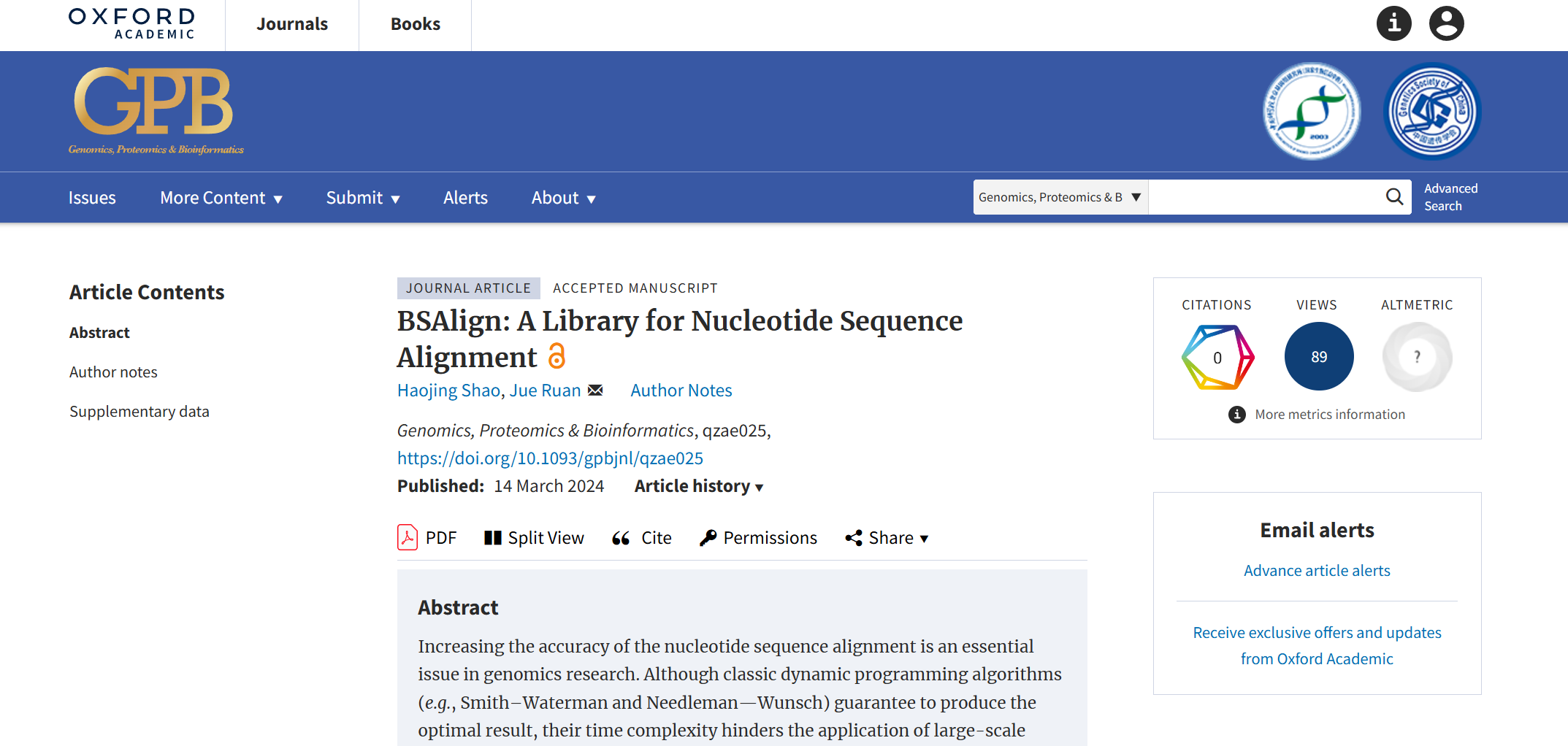Open the More Content menu

pyautogui.click(x=221, y=198)
